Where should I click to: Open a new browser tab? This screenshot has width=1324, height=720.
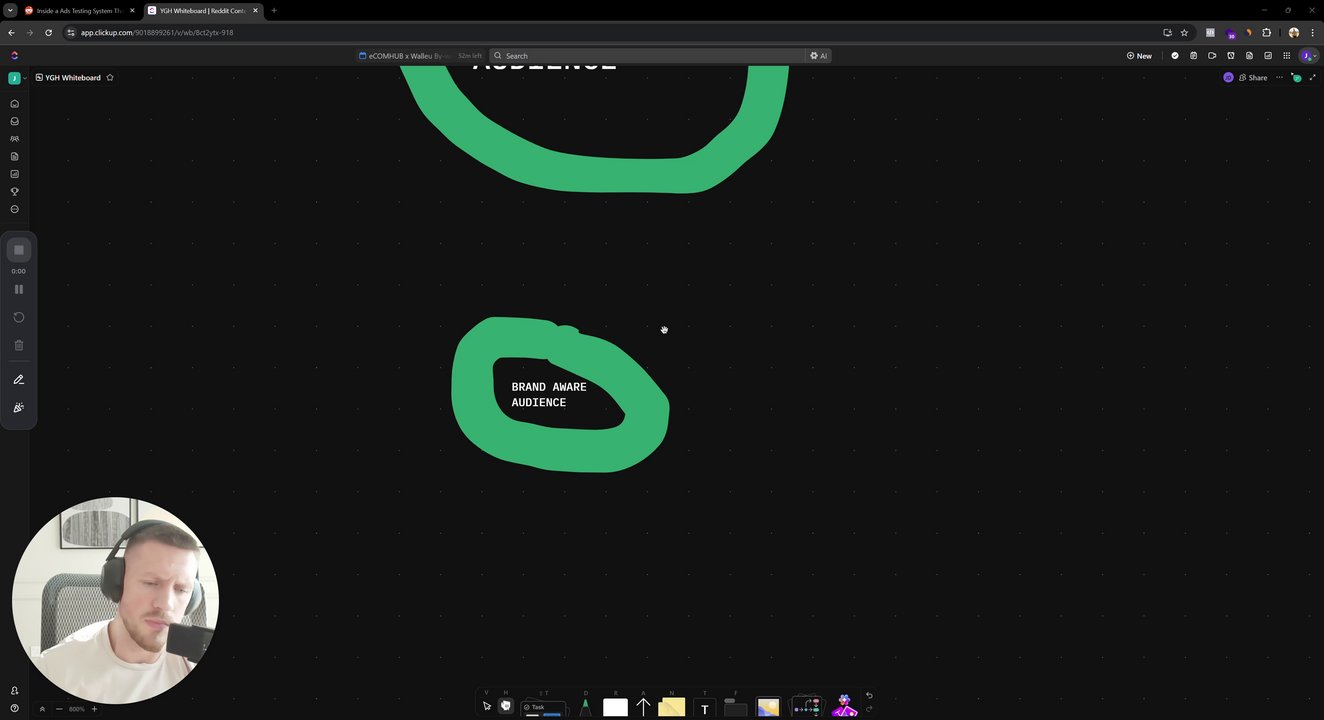[x=274, y=10]
